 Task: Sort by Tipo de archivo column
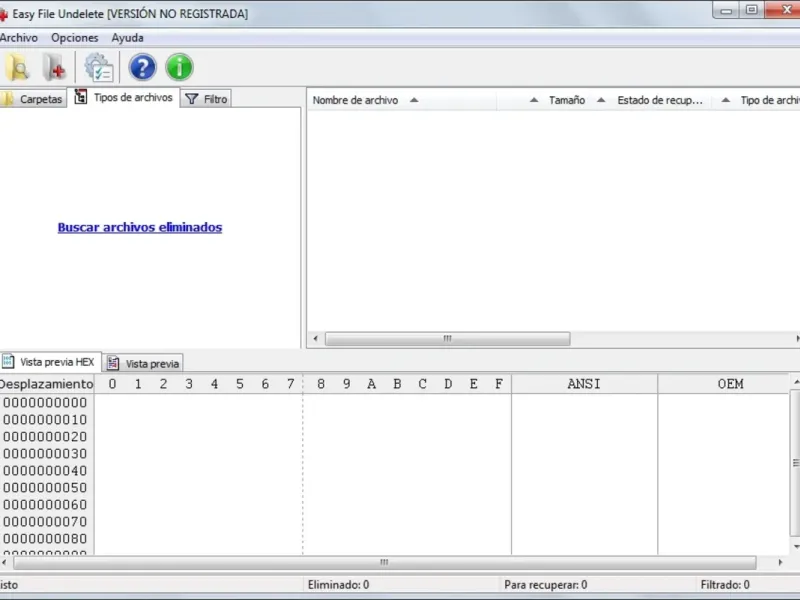(x=770, y=100)
